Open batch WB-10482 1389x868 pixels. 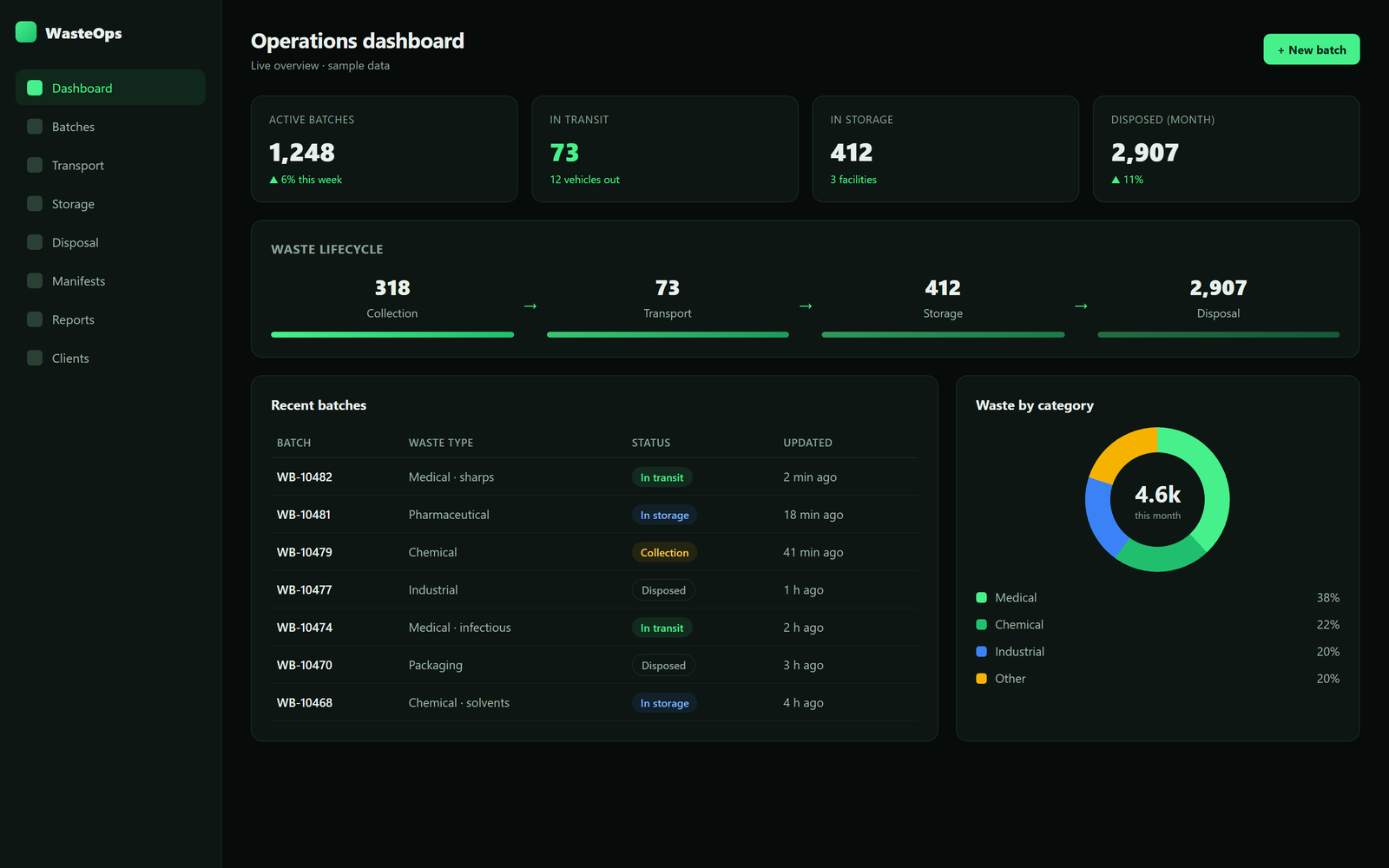click(x=305, y=477)
